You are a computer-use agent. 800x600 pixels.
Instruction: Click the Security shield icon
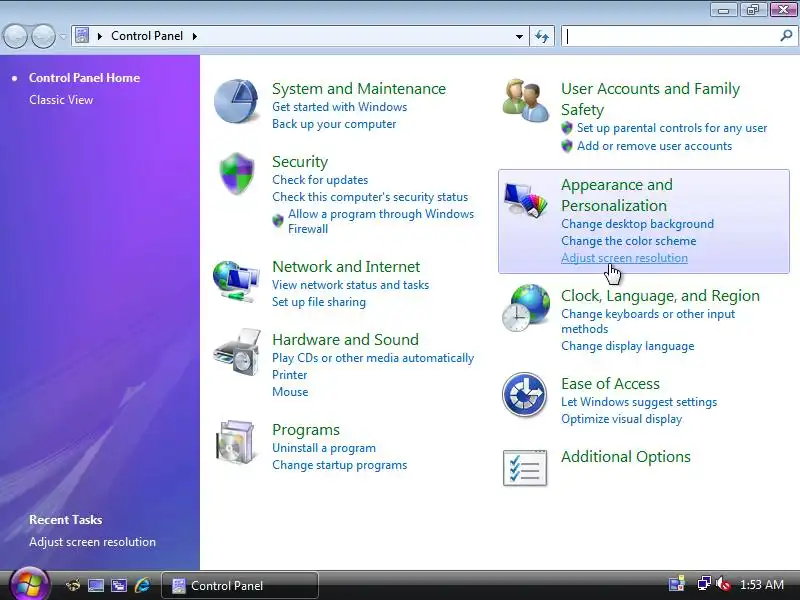coord(237,173)
